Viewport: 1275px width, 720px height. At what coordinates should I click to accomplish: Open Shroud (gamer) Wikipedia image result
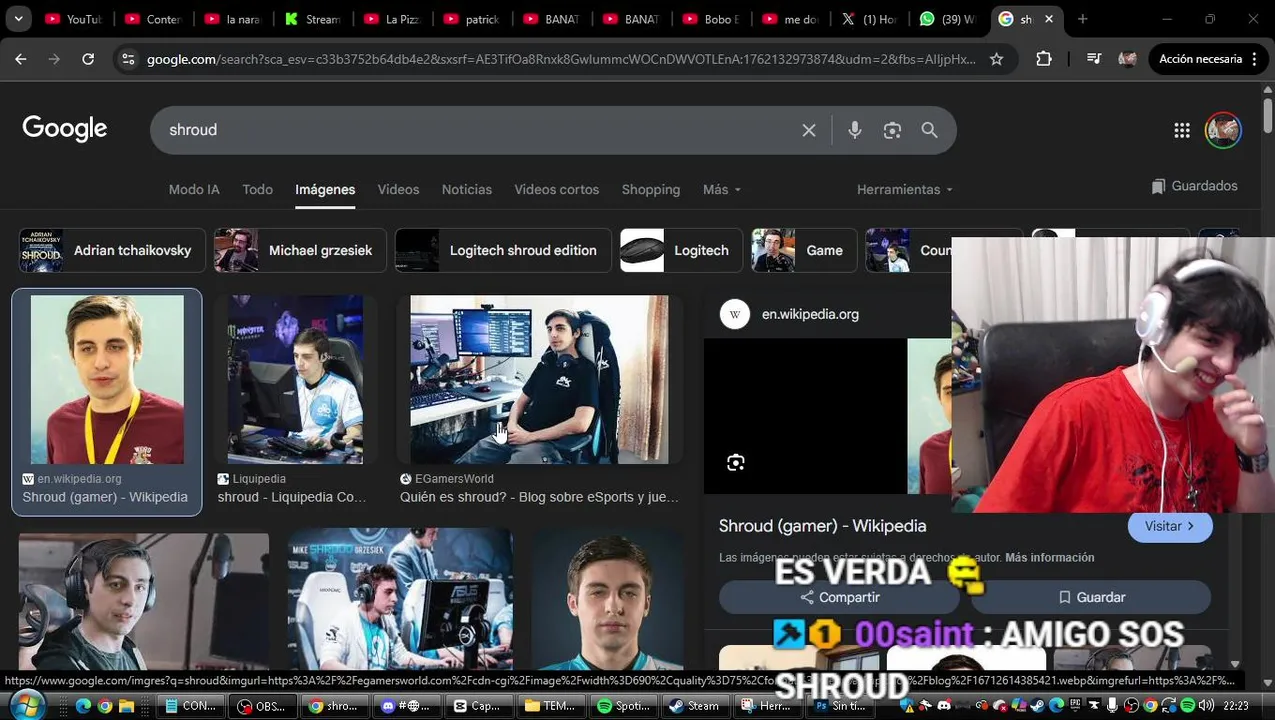107,402
